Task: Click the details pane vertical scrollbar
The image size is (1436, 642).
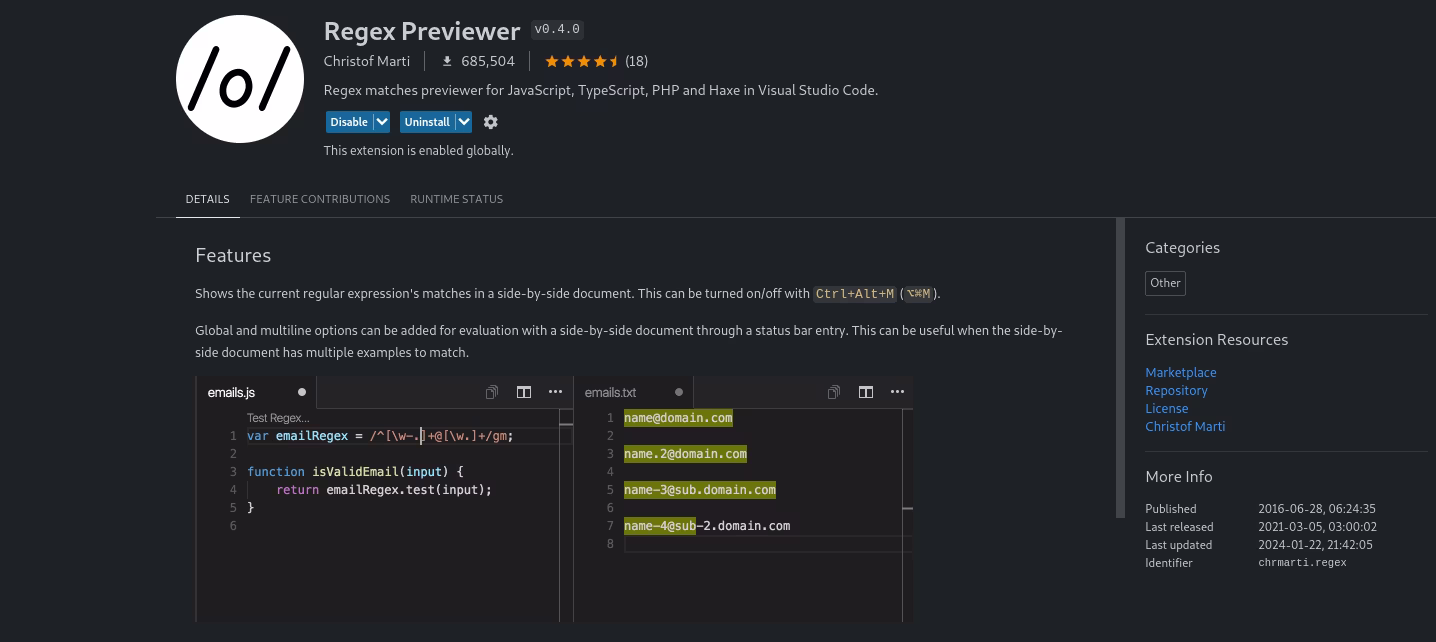Action: pos(1120,367)
